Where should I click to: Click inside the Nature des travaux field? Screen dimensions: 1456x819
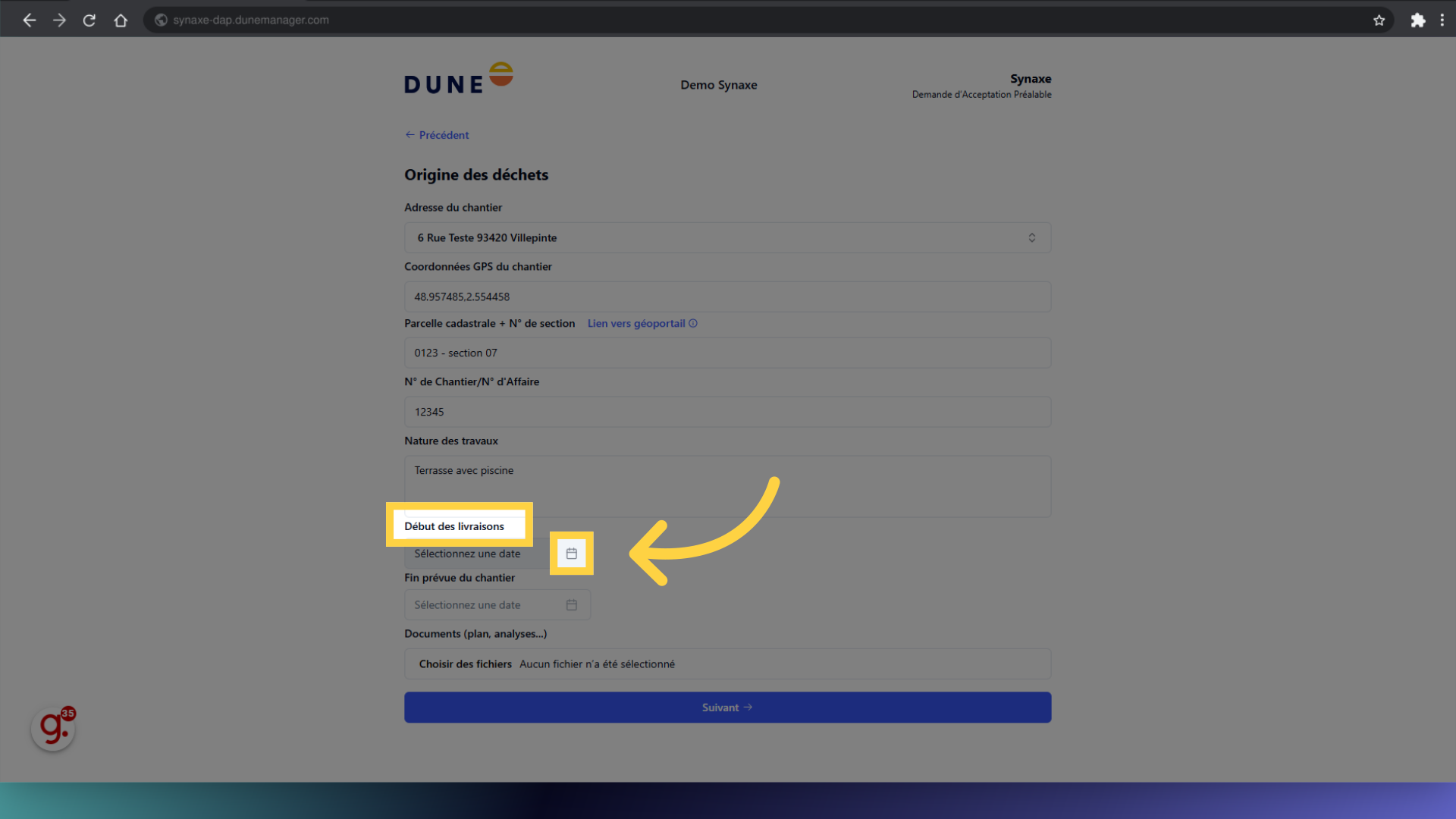click(x=727, y=485)
